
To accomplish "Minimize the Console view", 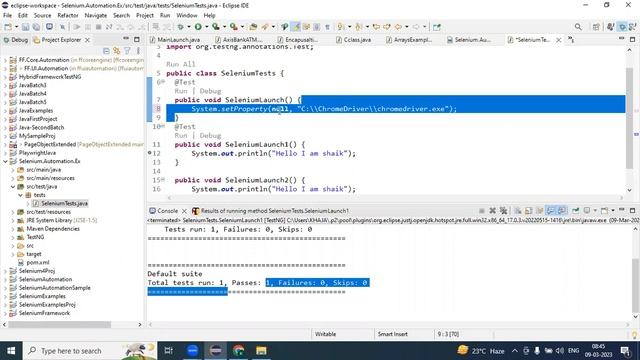I will point(622,210).
